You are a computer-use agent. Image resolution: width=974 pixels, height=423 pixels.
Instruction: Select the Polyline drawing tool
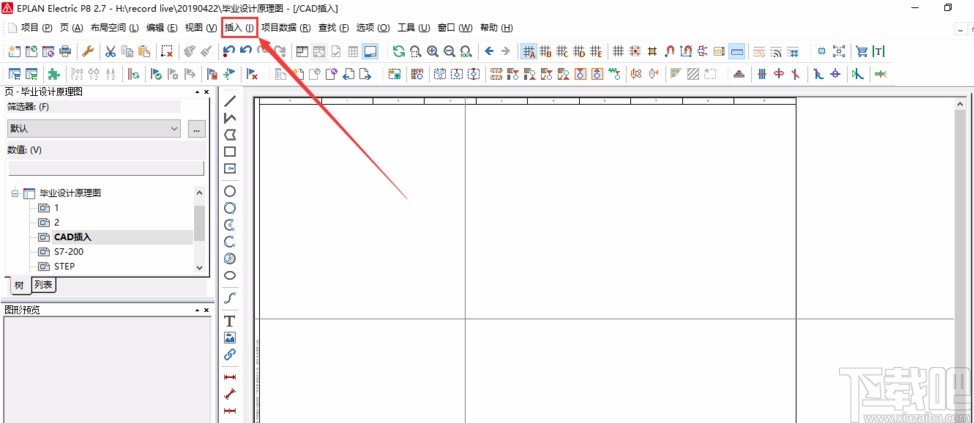click(230, 118)
